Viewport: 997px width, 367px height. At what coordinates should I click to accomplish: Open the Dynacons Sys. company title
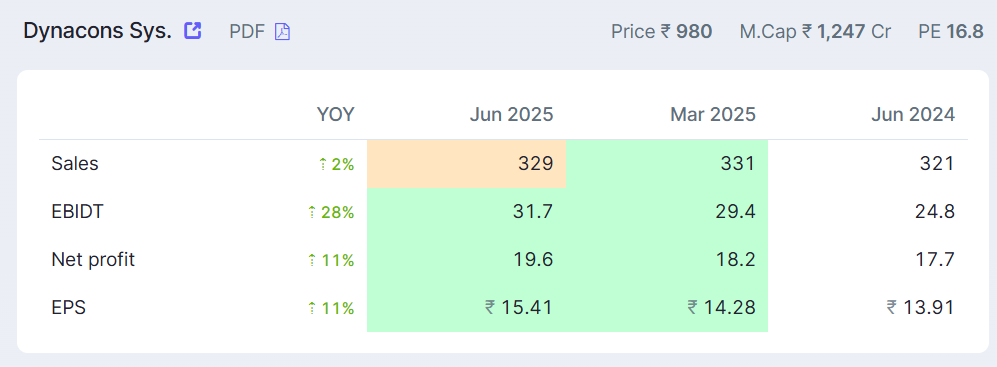pos(97,31)
